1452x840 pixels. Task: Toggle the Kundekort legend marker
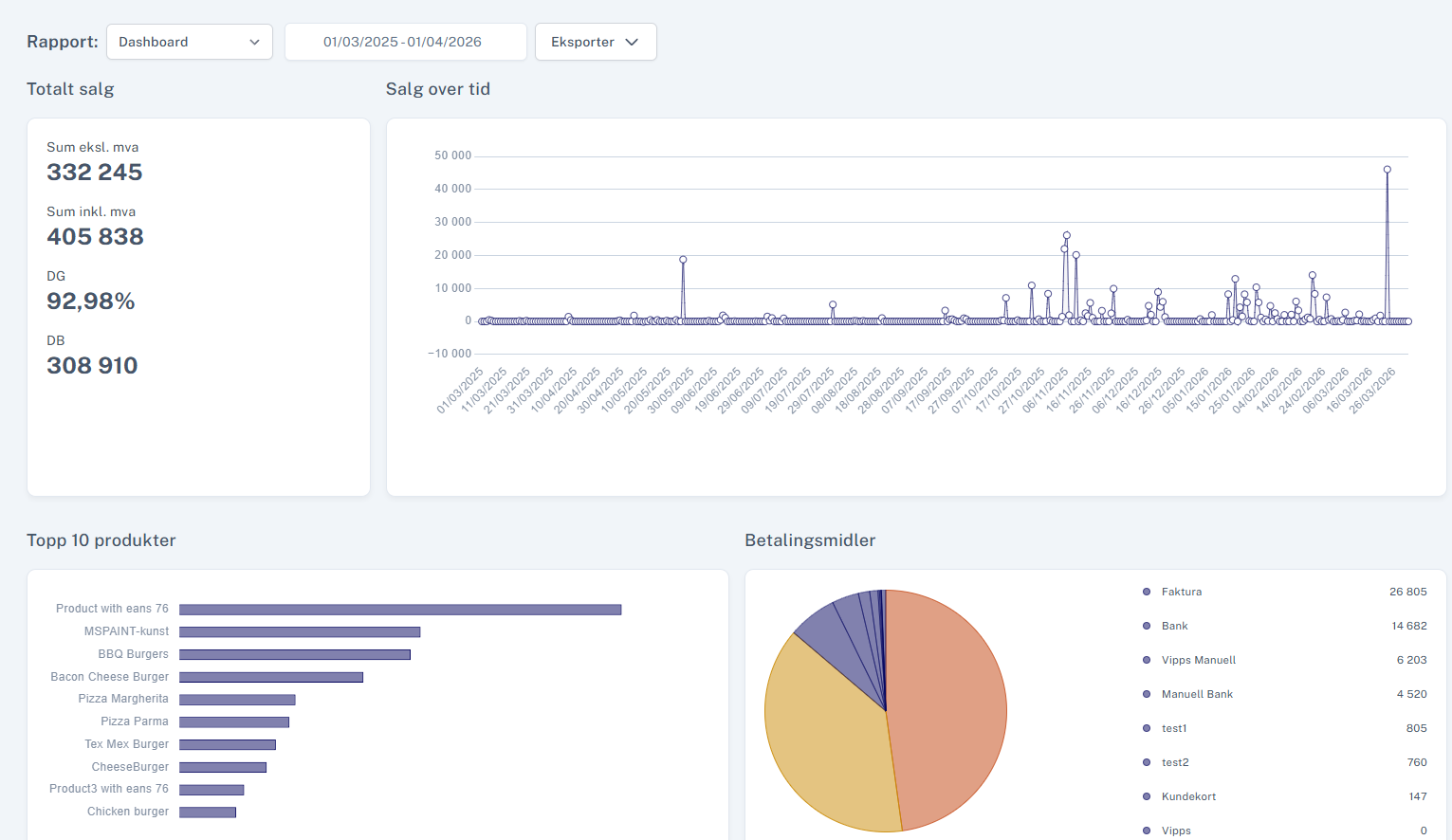click(x=1147, y=796)
